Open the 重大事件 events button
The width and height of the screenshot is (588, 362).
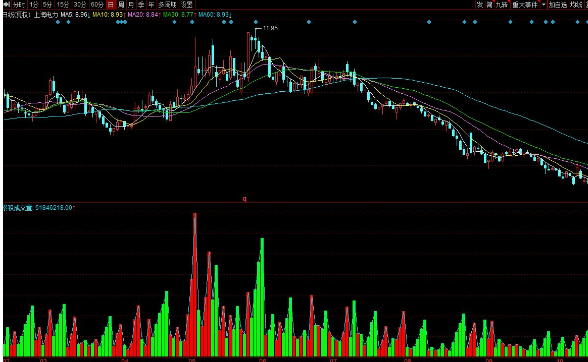click(x=525, y=5)
